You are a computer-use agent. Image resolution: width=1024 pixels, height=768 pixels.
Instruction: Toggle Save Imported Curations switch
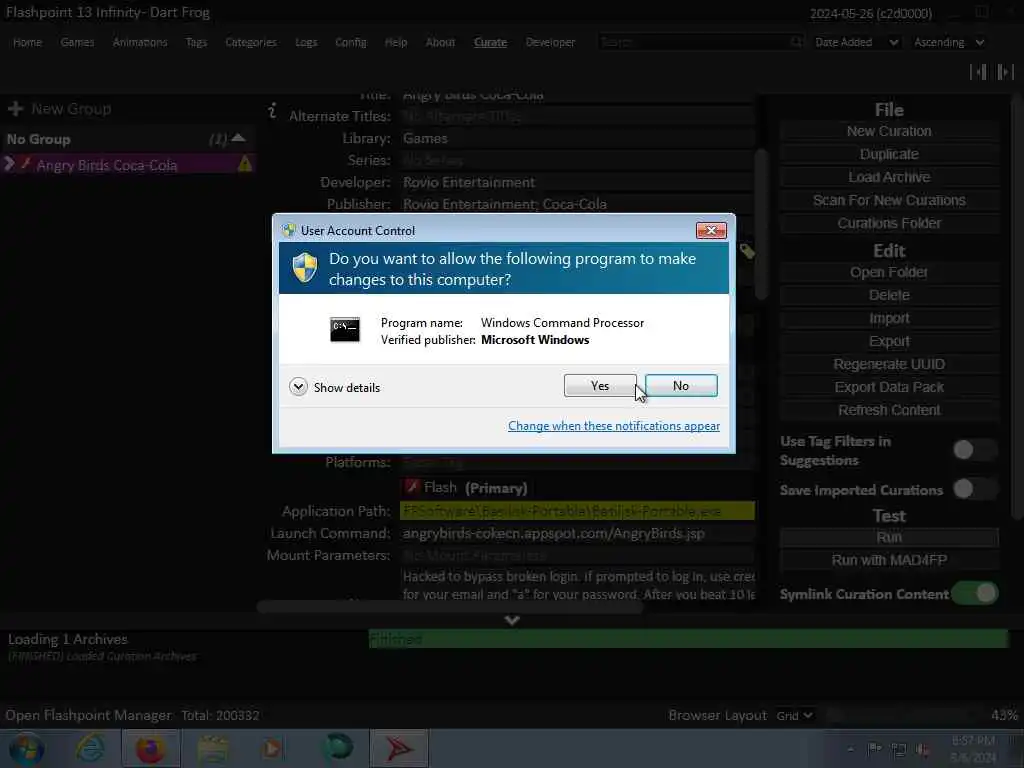point(975,488)
